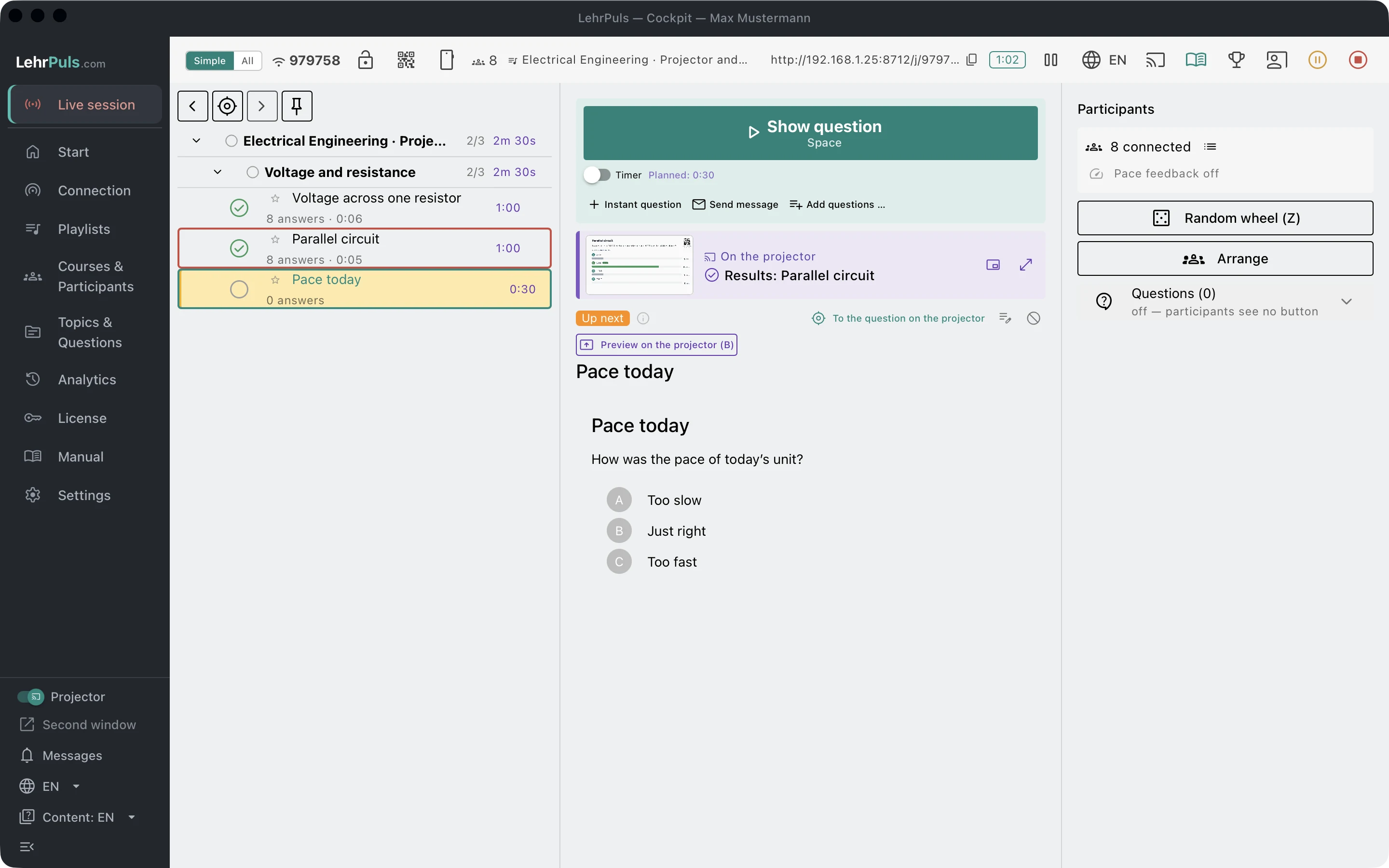Copy the session URL with copy icon
This screenshot has height=868, width=1389.
[x=971, y=60]
